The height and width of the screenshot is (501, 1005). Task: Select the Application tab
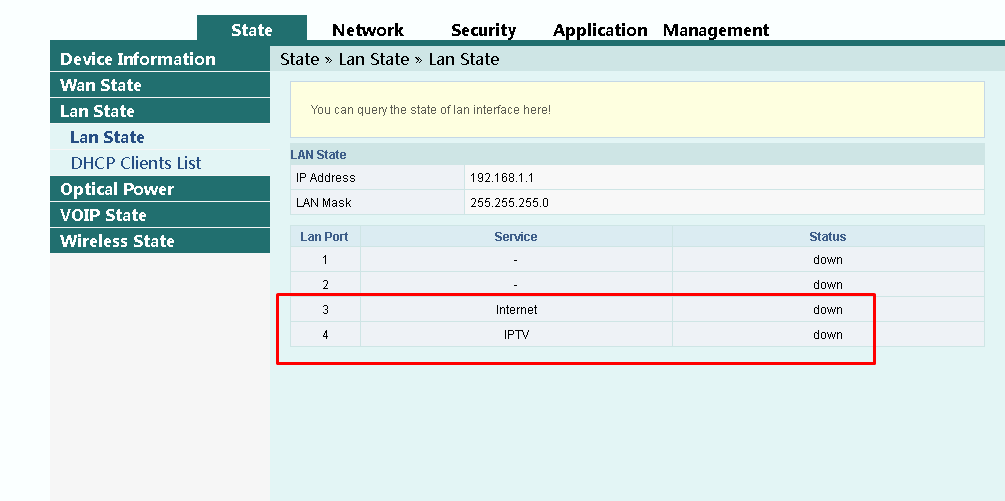click(x=600, y=30)
